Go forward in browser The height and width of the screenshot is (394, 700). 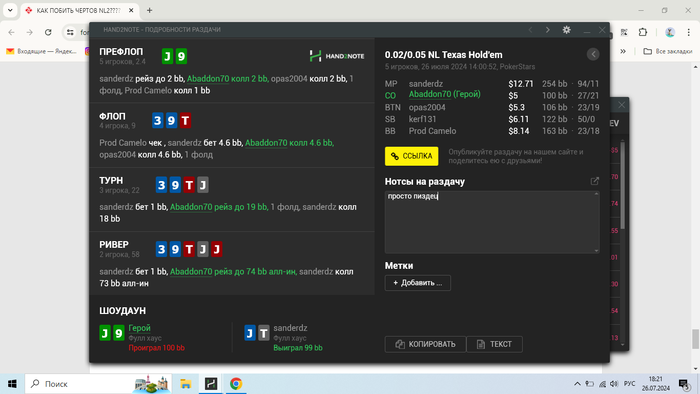pyautogui.click(x=29, y=32)
